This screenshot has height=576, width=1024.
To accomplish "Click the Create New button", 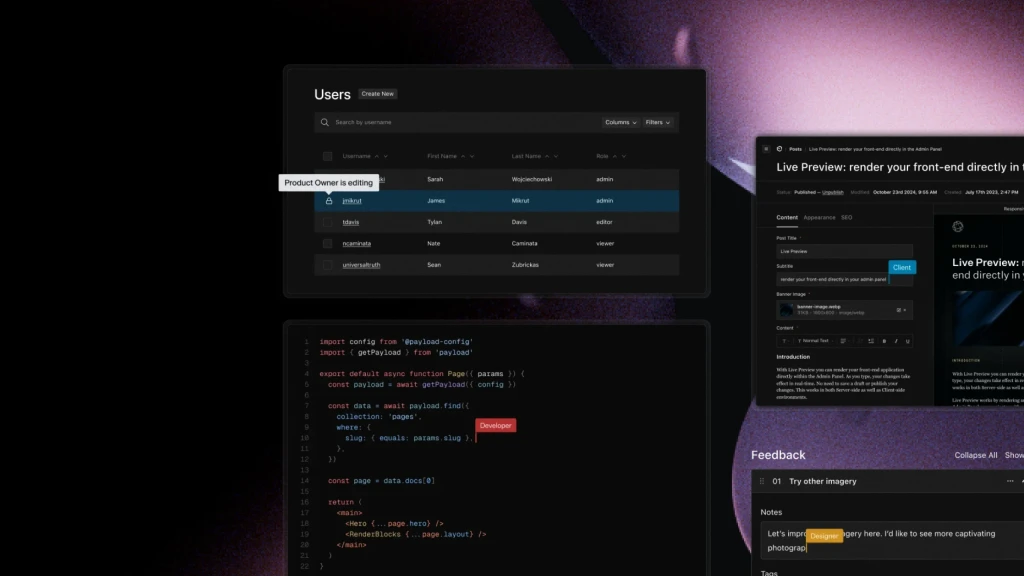I will pos(378,94).
